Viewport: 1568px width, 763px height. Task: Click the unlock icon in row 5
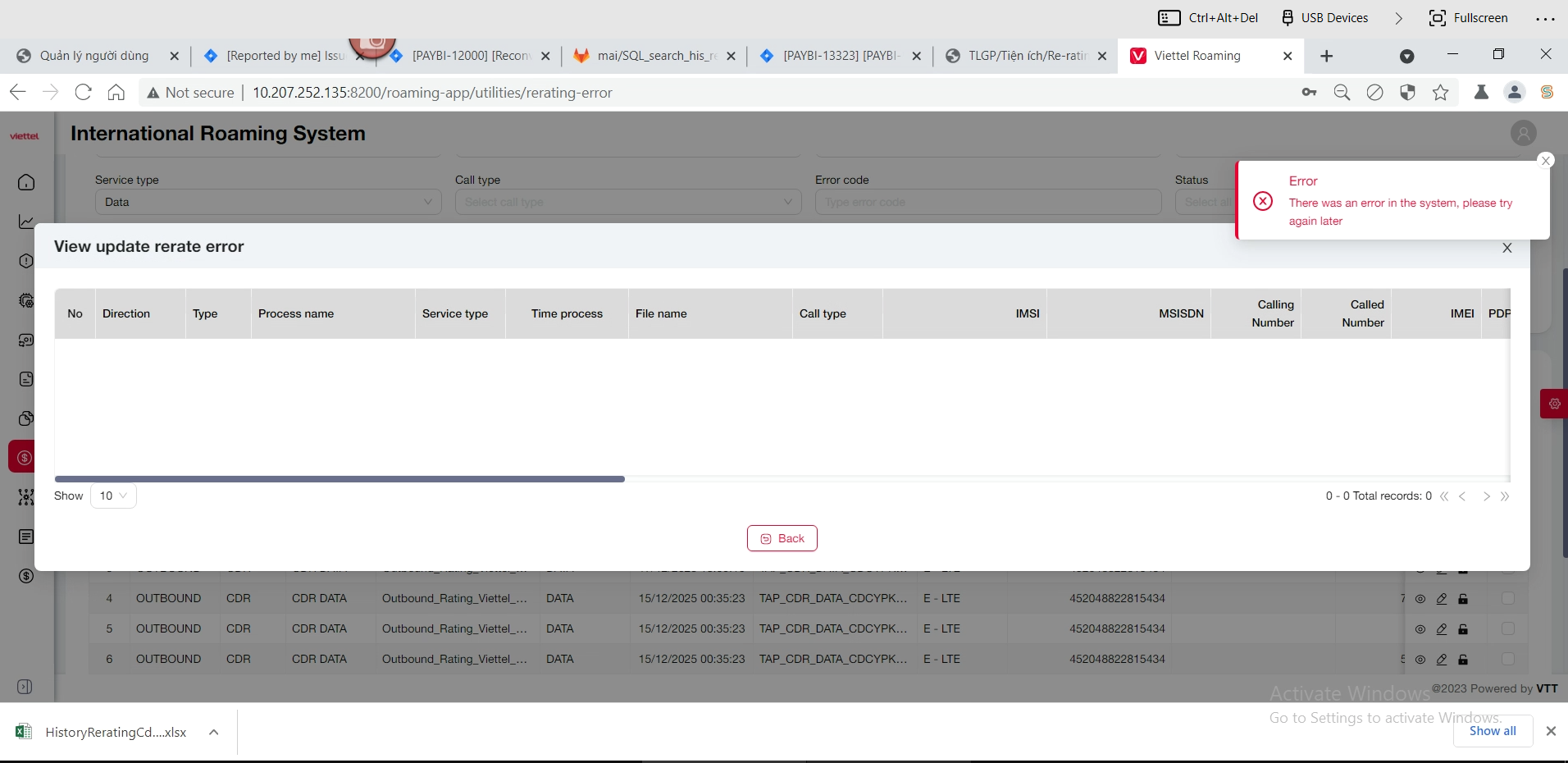tap(1463, 629)
